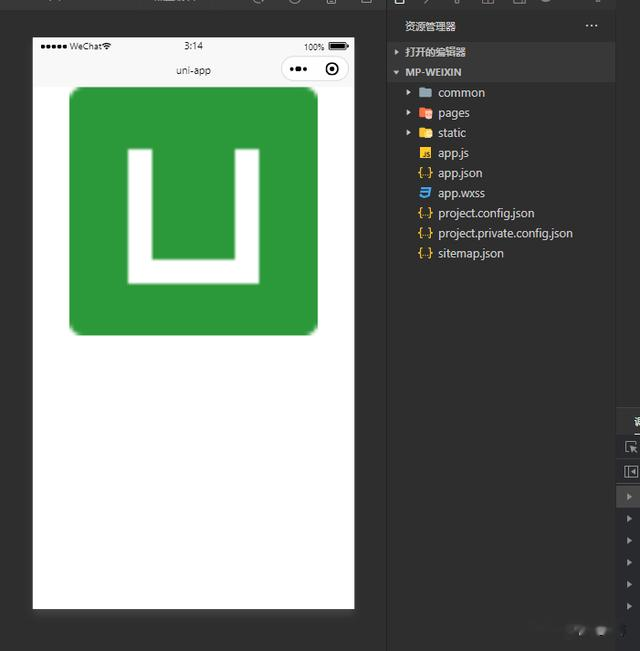Click the CSS icon beside app.wxss
This screenshot has width=640, height=651.
coord(425,193)
